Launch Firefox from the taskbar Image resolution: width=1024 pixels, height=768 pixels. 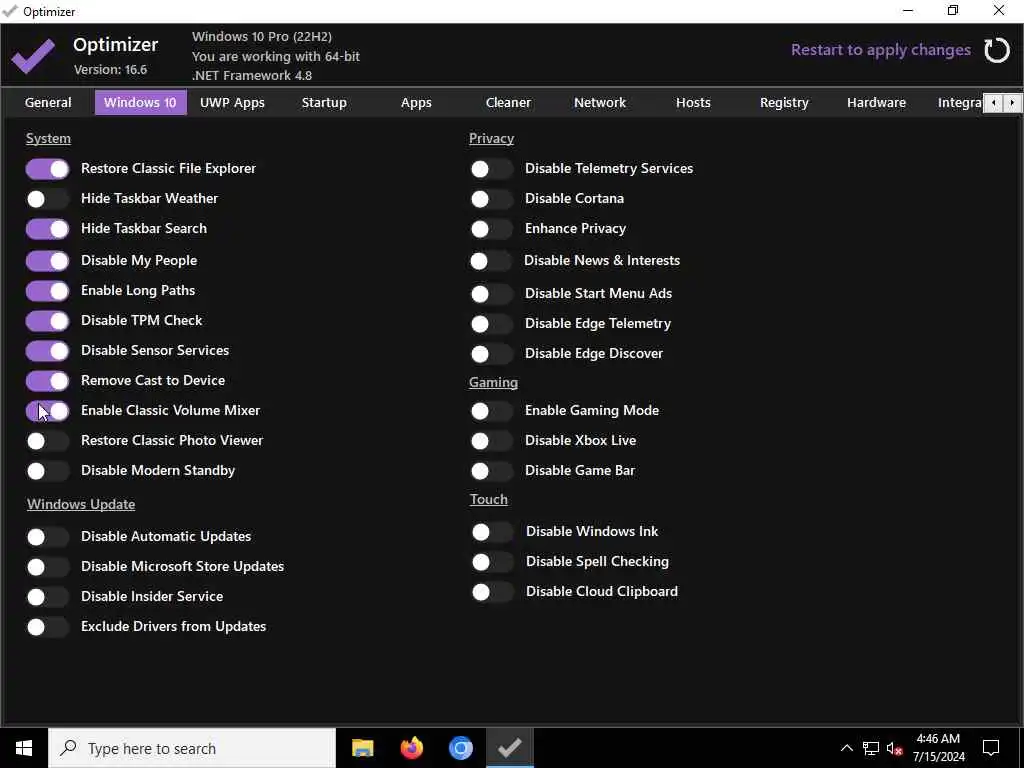point(411,748)
